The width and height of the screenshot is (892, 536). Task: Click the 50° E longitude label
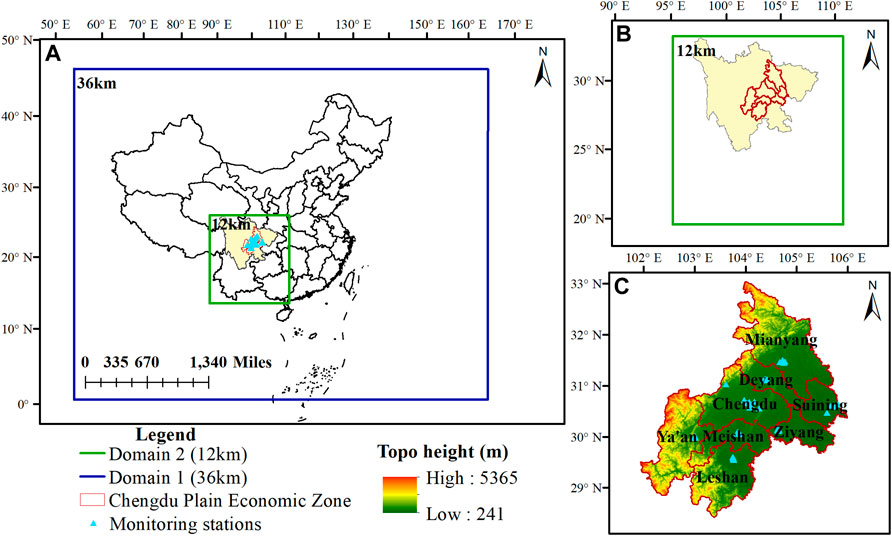click(x=55, y=25)
